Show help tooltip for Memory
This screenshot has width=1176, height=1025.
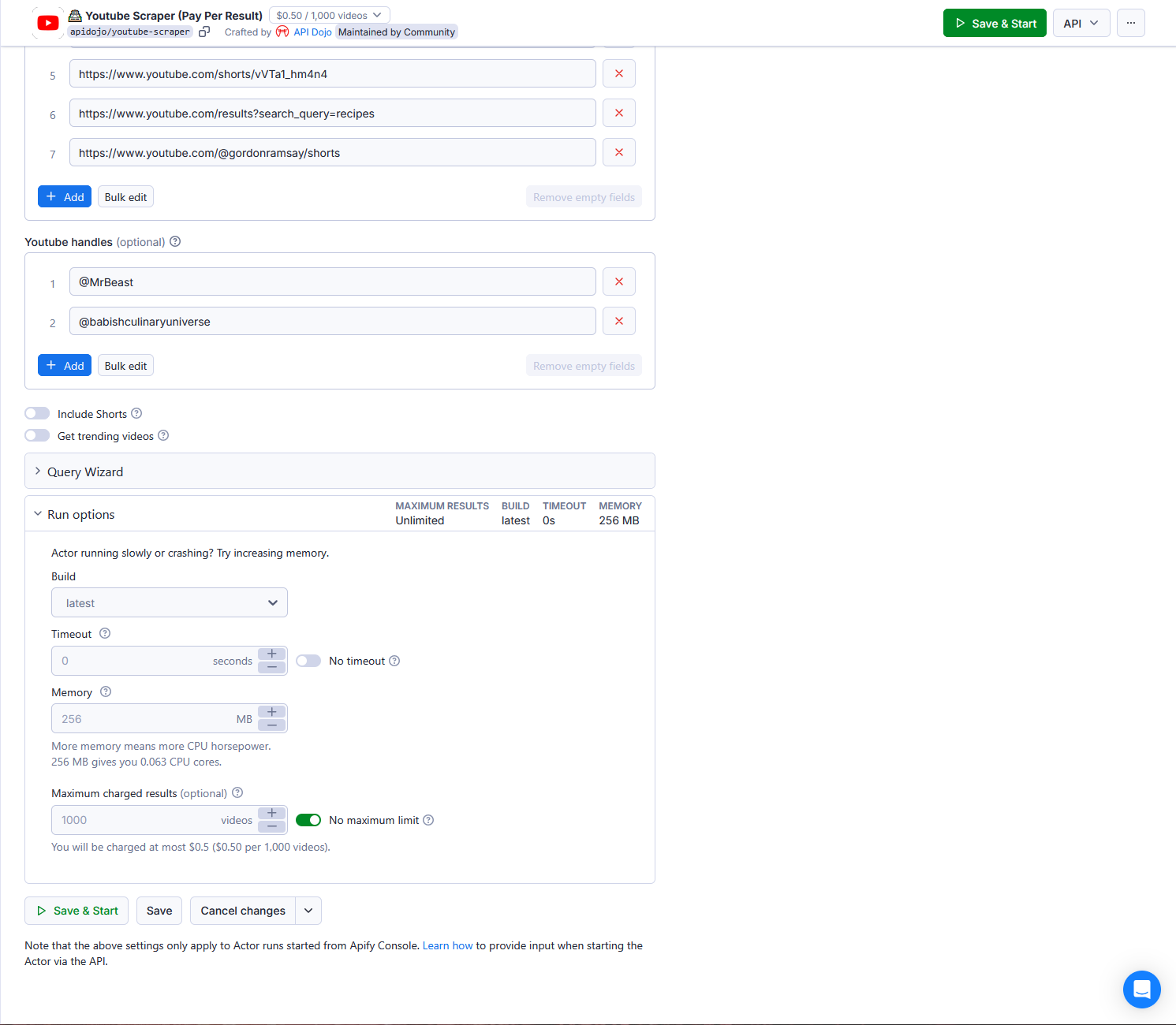[106, 691]
